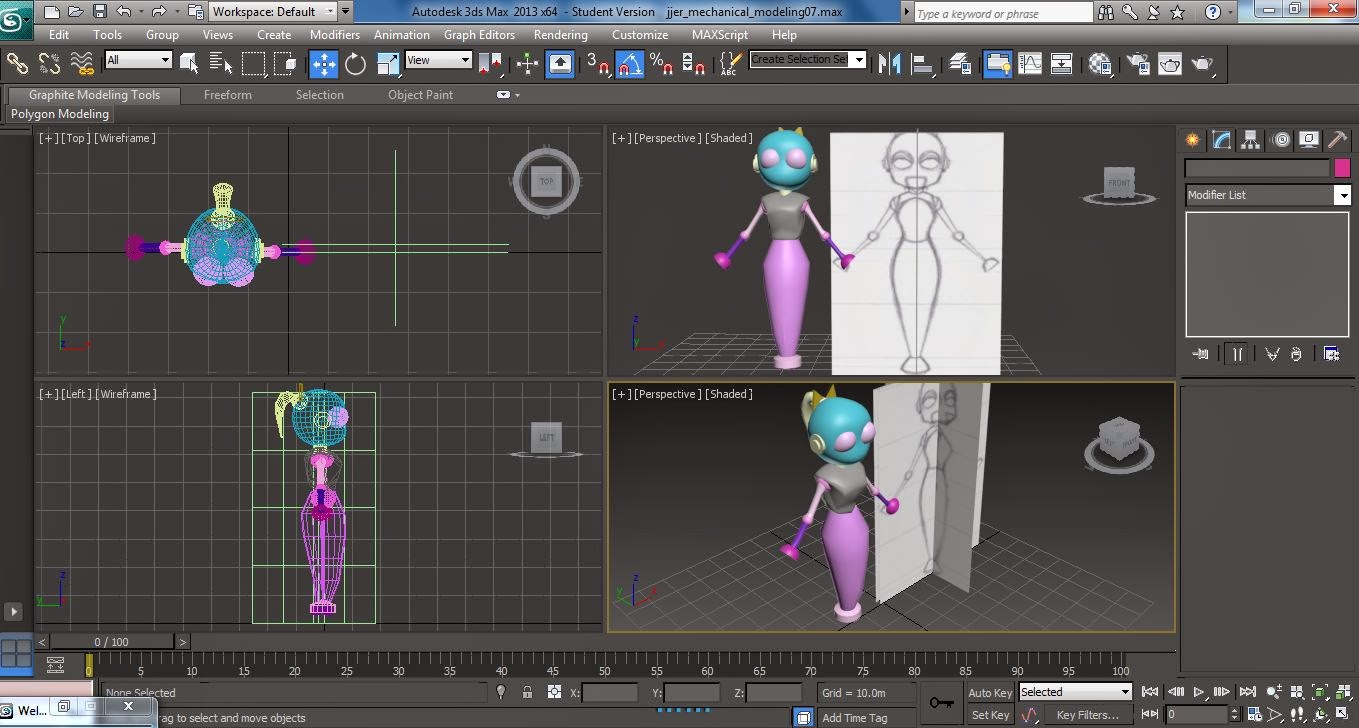Toggle Percent Snap
The image size is (1359, 728).
661,64
